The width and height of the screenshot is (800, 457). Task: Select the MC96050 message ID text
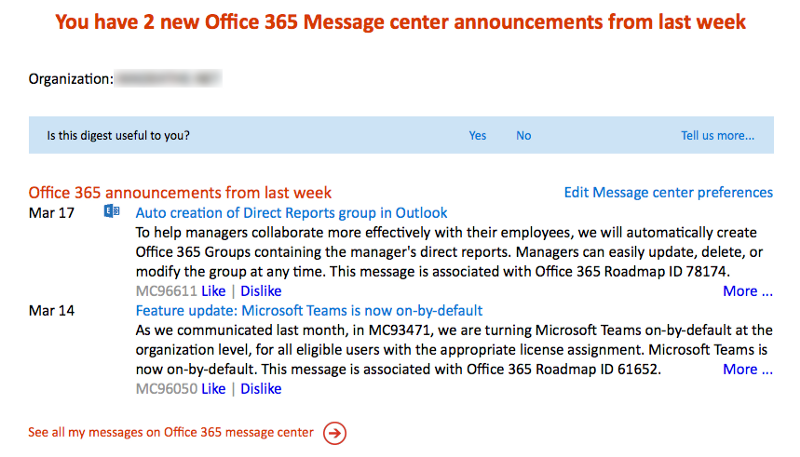point(166,389)
